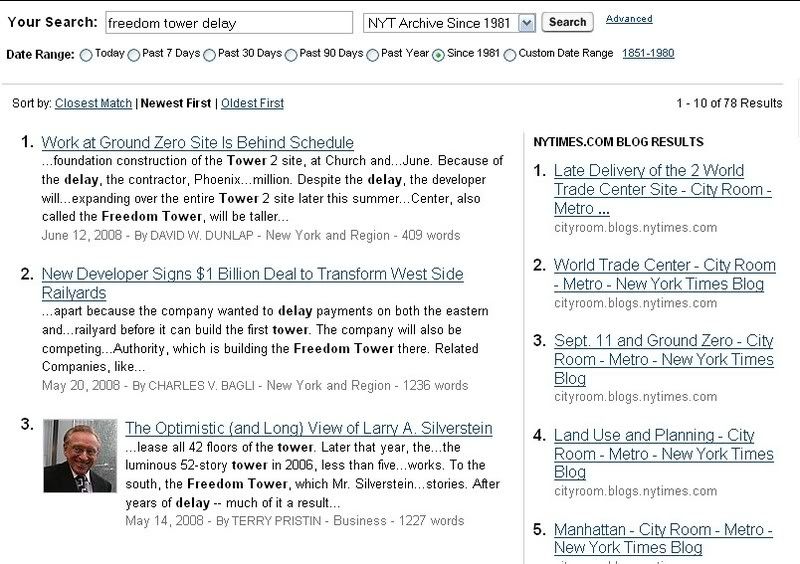
Task: Open 'World Trade Center - City Room' blog link
Action: pyautogui.click(x=664, y=274)
